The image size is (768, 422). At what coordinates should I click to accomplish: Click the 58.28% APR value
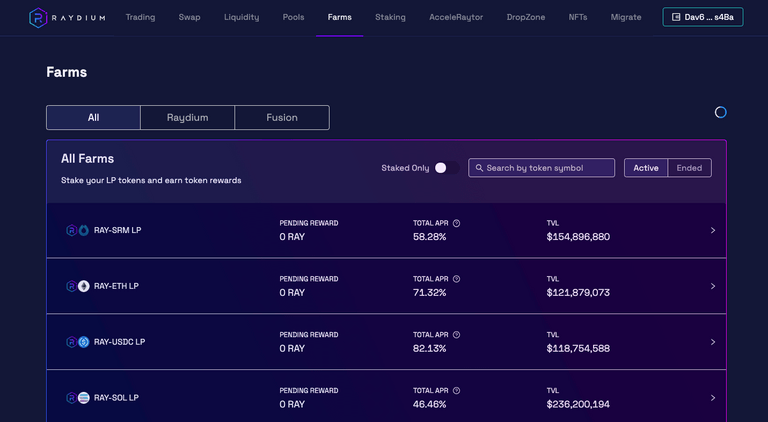430,237
